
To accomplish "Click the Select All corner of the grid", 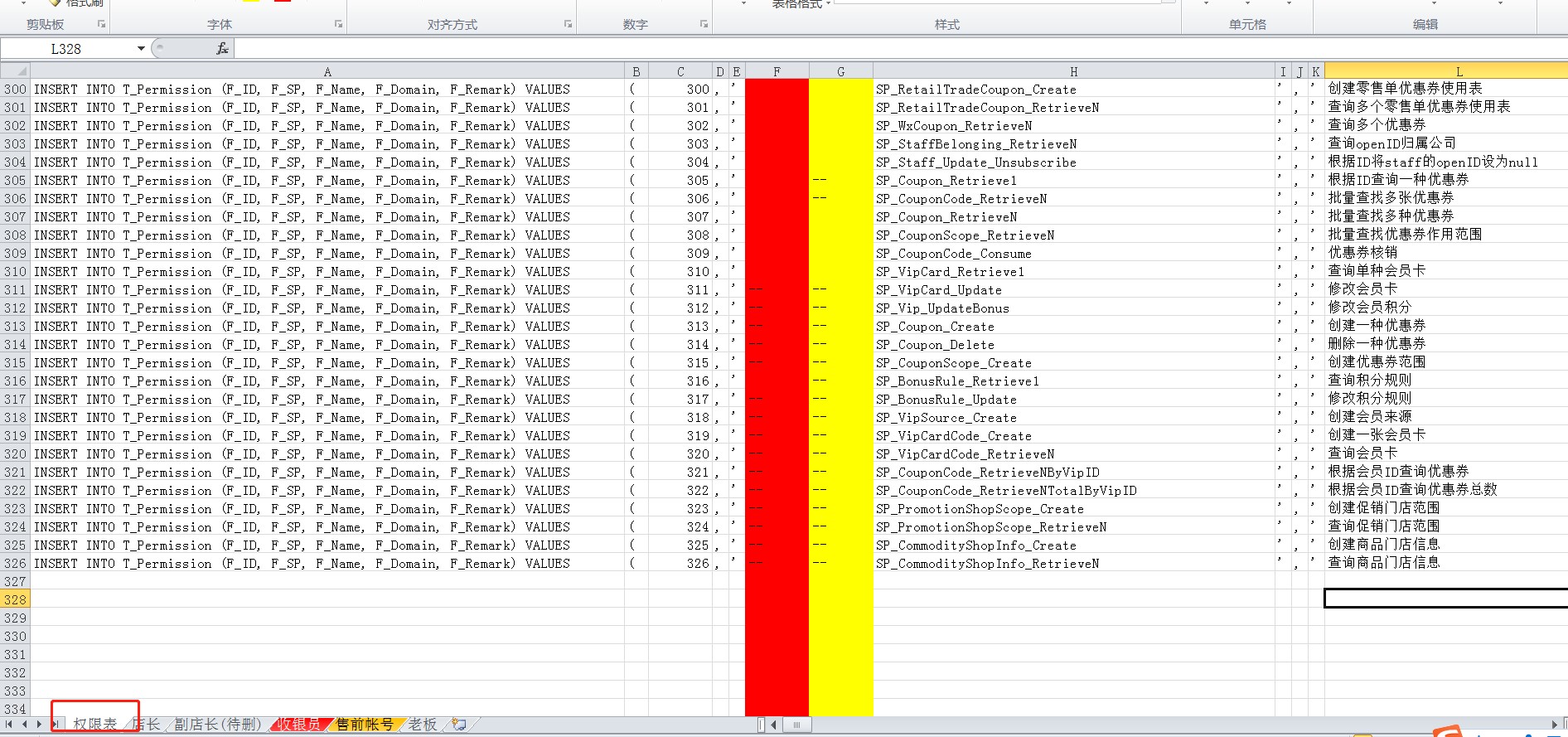I will click(15, 71).
